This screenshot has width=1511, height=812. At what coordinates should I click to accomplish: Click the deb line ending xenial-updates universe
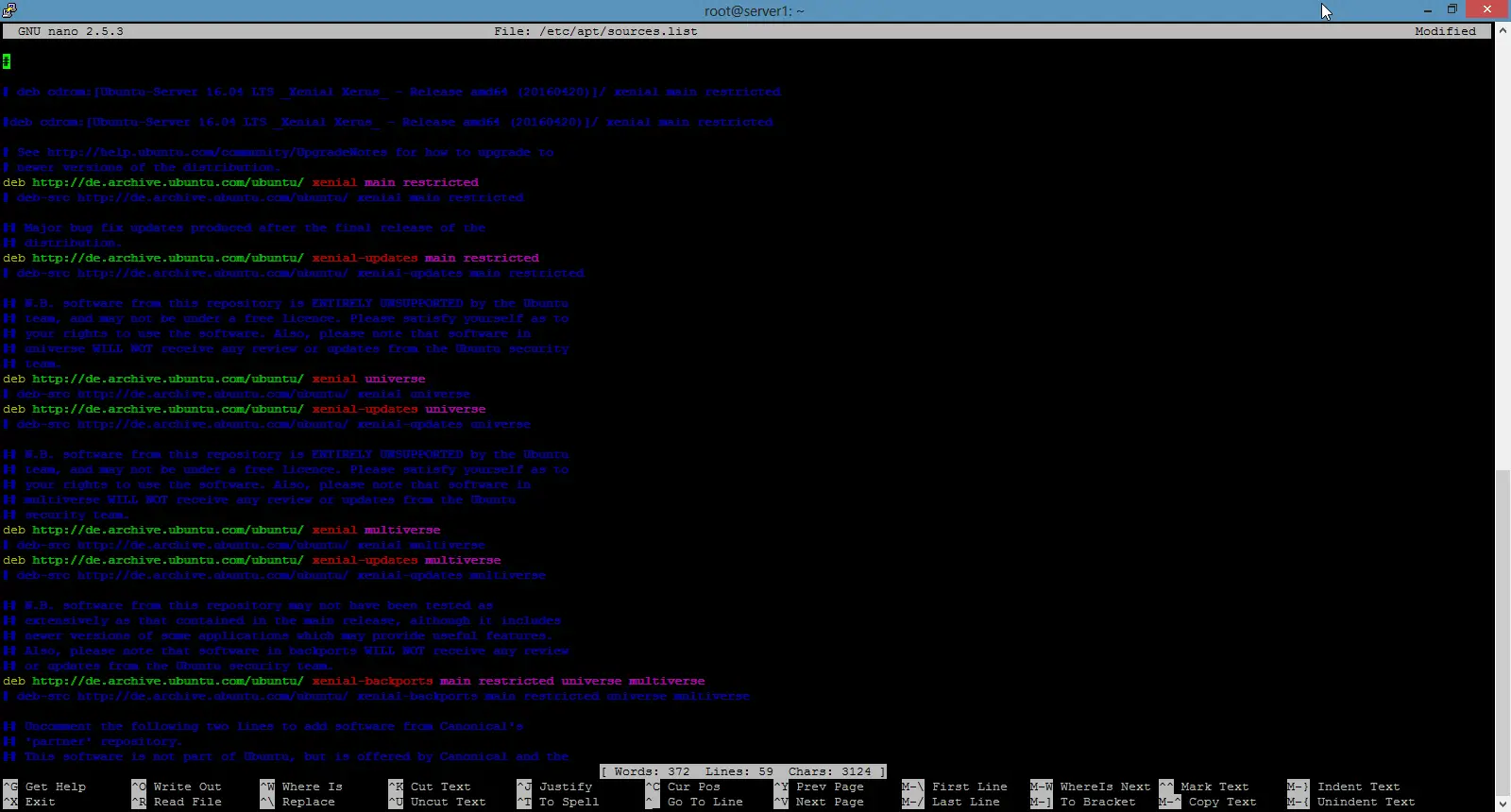click(245, 409)
